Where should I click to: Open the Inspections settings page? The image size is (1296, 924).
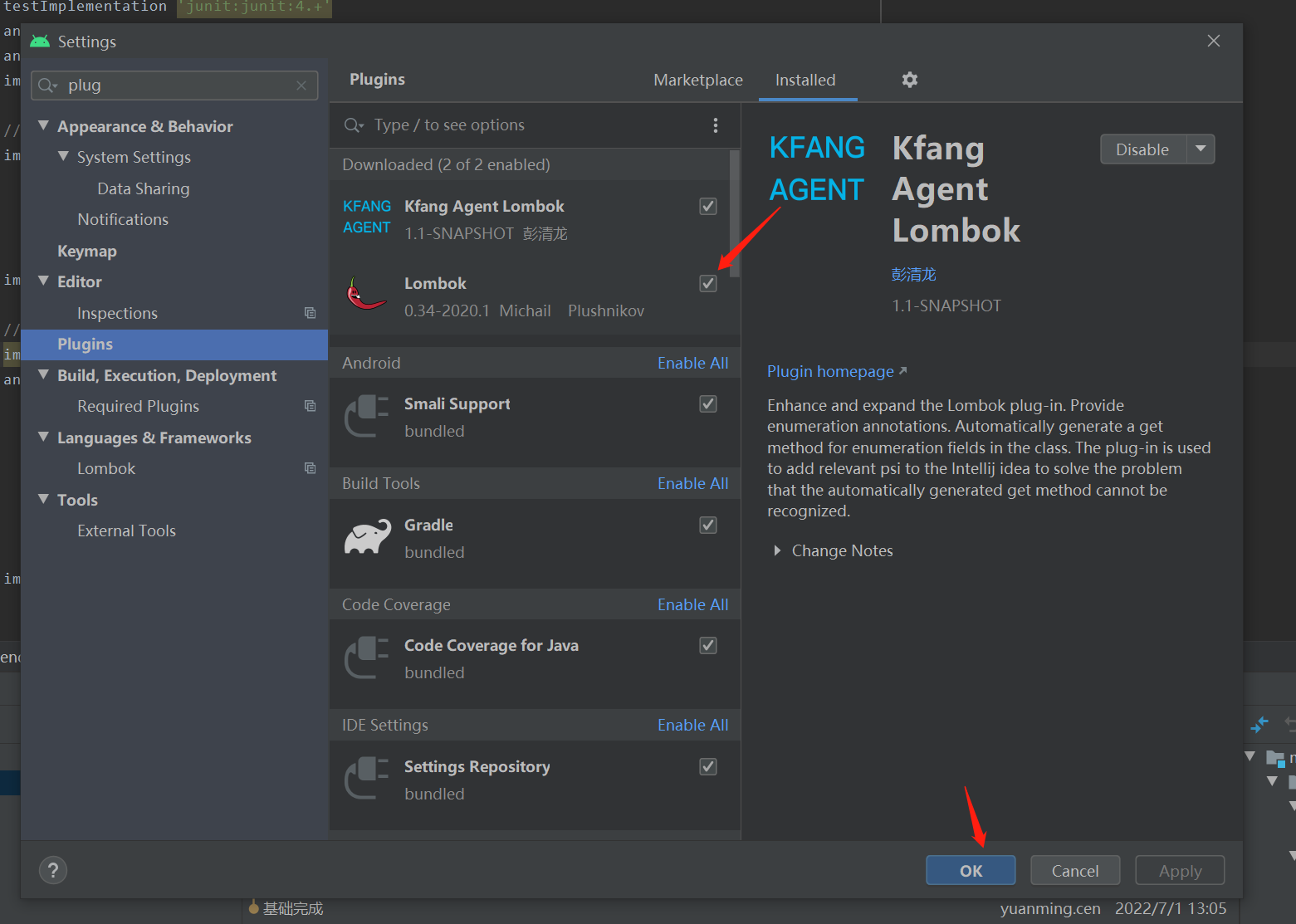coord(117,313)
